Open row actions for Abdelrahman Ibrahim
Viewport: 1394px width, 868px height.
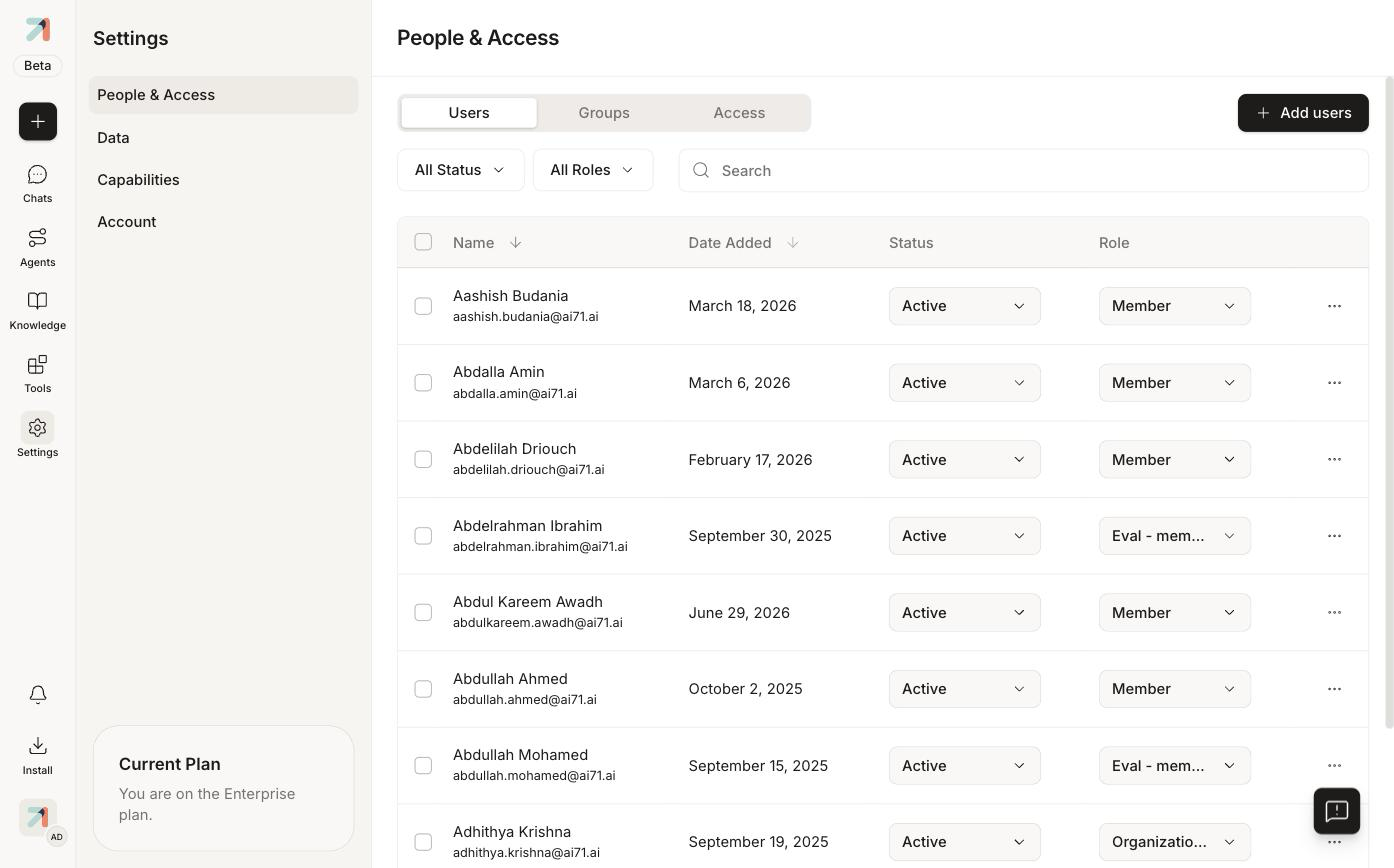(x=1334, y=536)
